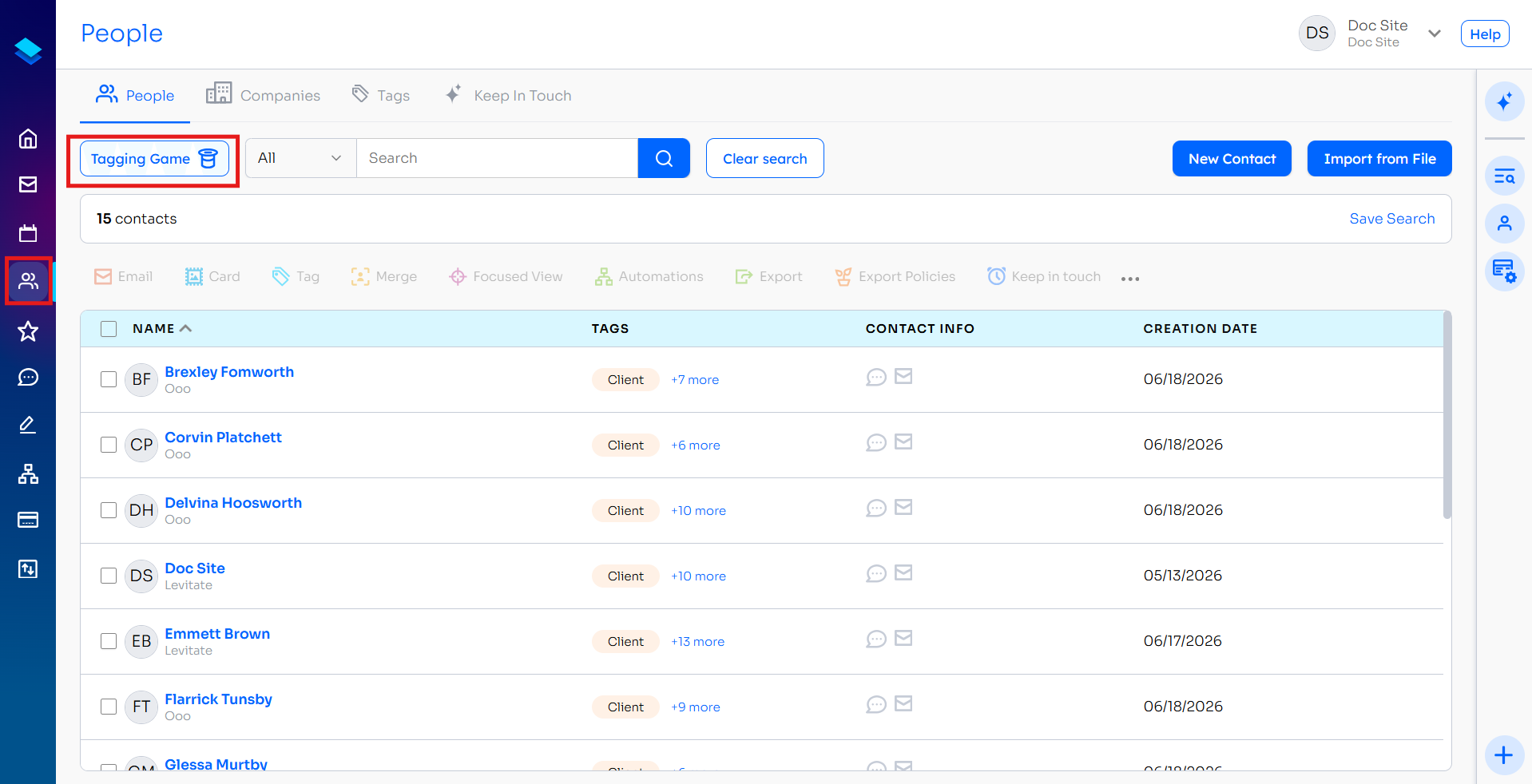Viewport: 1532px width, 784px height.
Task: Click the Merge toolbar action
Action: click(384, 277)
